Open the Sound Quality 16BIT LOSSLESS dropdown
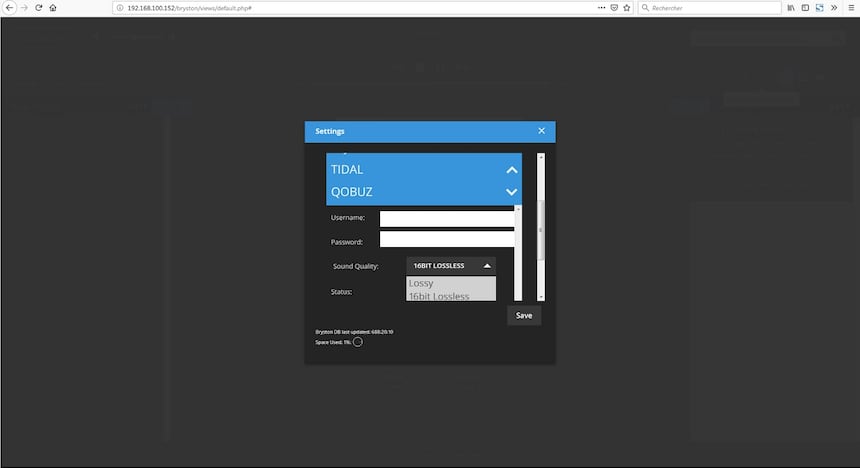 tap(451, 266)
